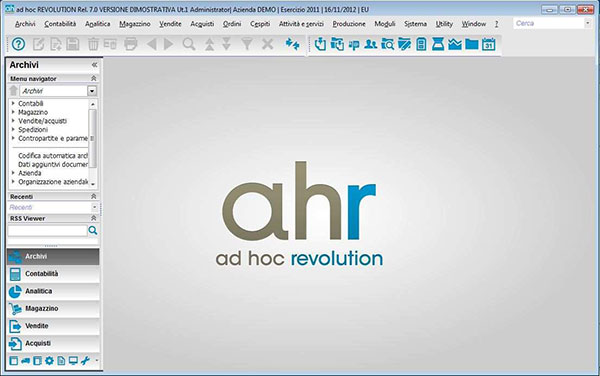Click the blue folder toolbar icon
The height and width of the screenshot is (376, 600).
[471, 44]
